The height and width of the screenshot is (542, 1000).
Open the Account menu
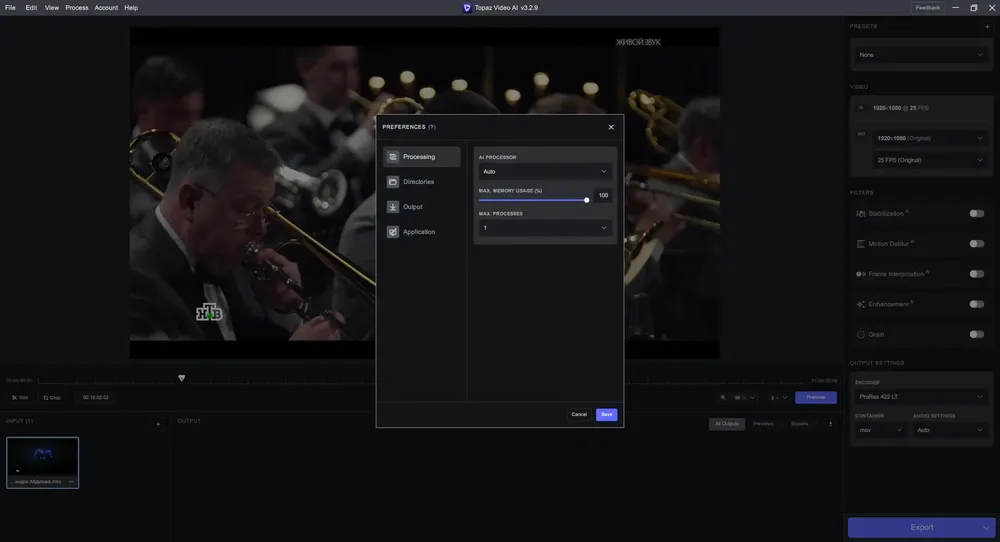106,8
